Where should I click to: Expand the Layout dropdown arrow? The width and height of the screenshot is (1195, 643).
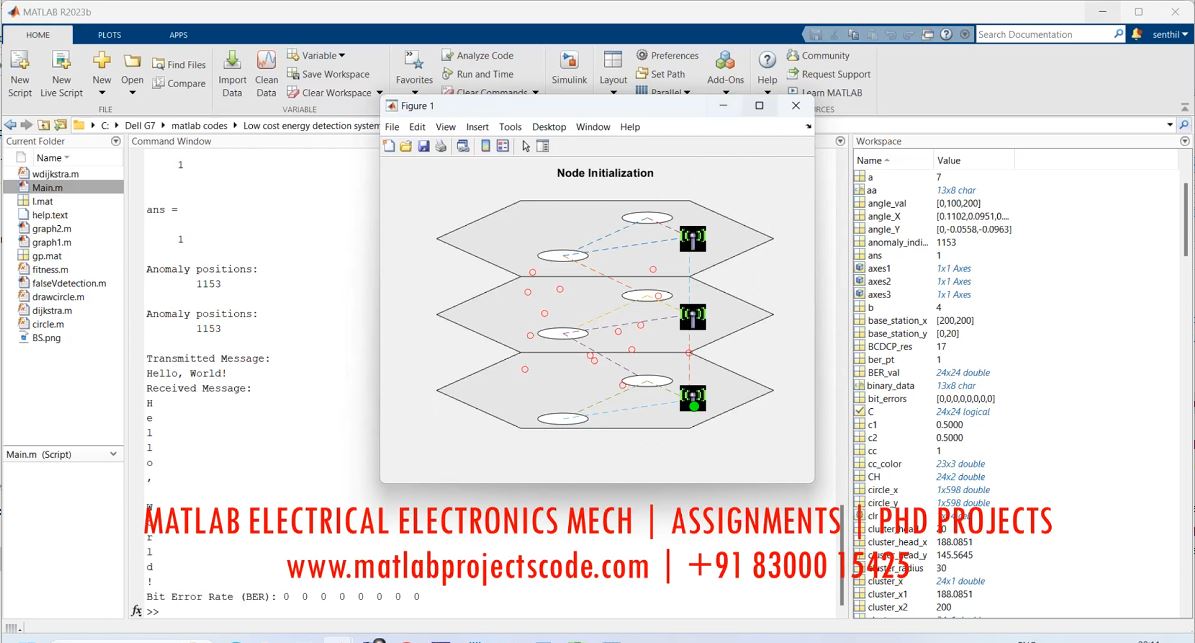[614, 93]
